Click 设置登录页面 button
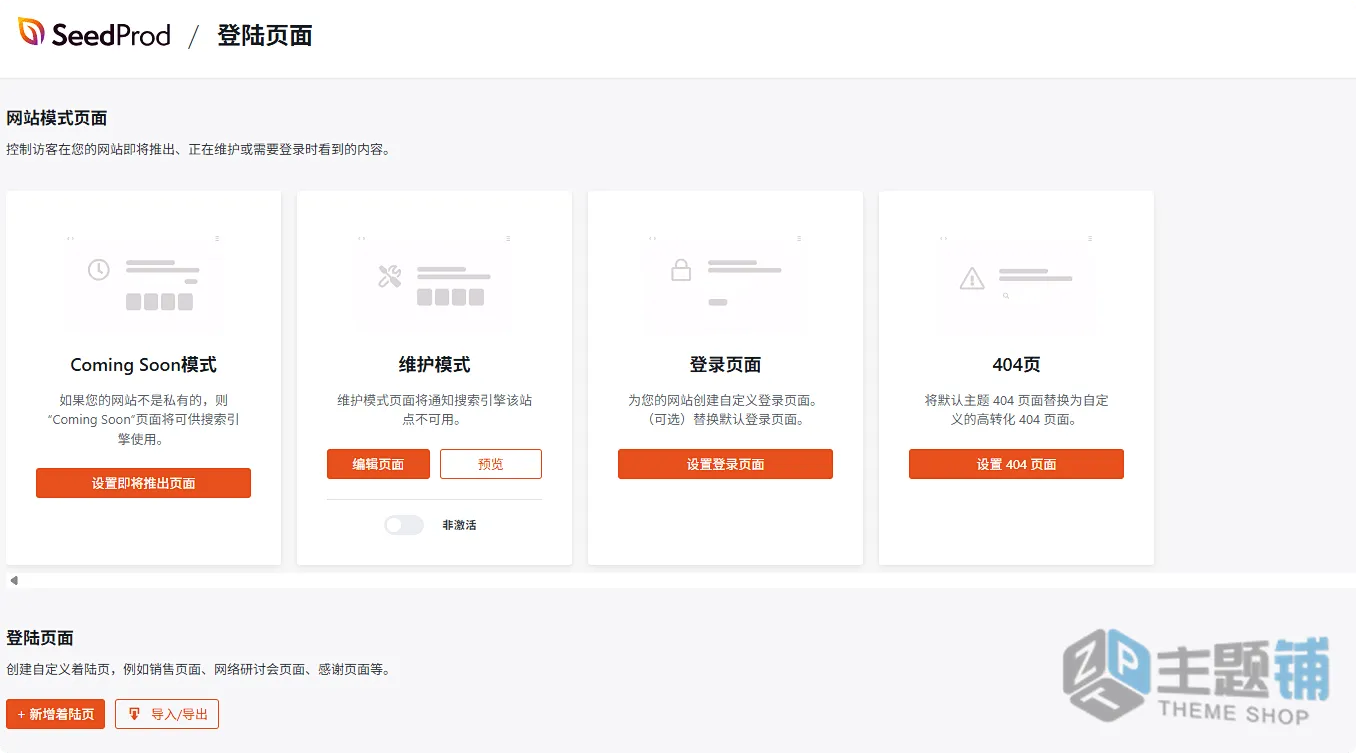 (x=725, y=464)
